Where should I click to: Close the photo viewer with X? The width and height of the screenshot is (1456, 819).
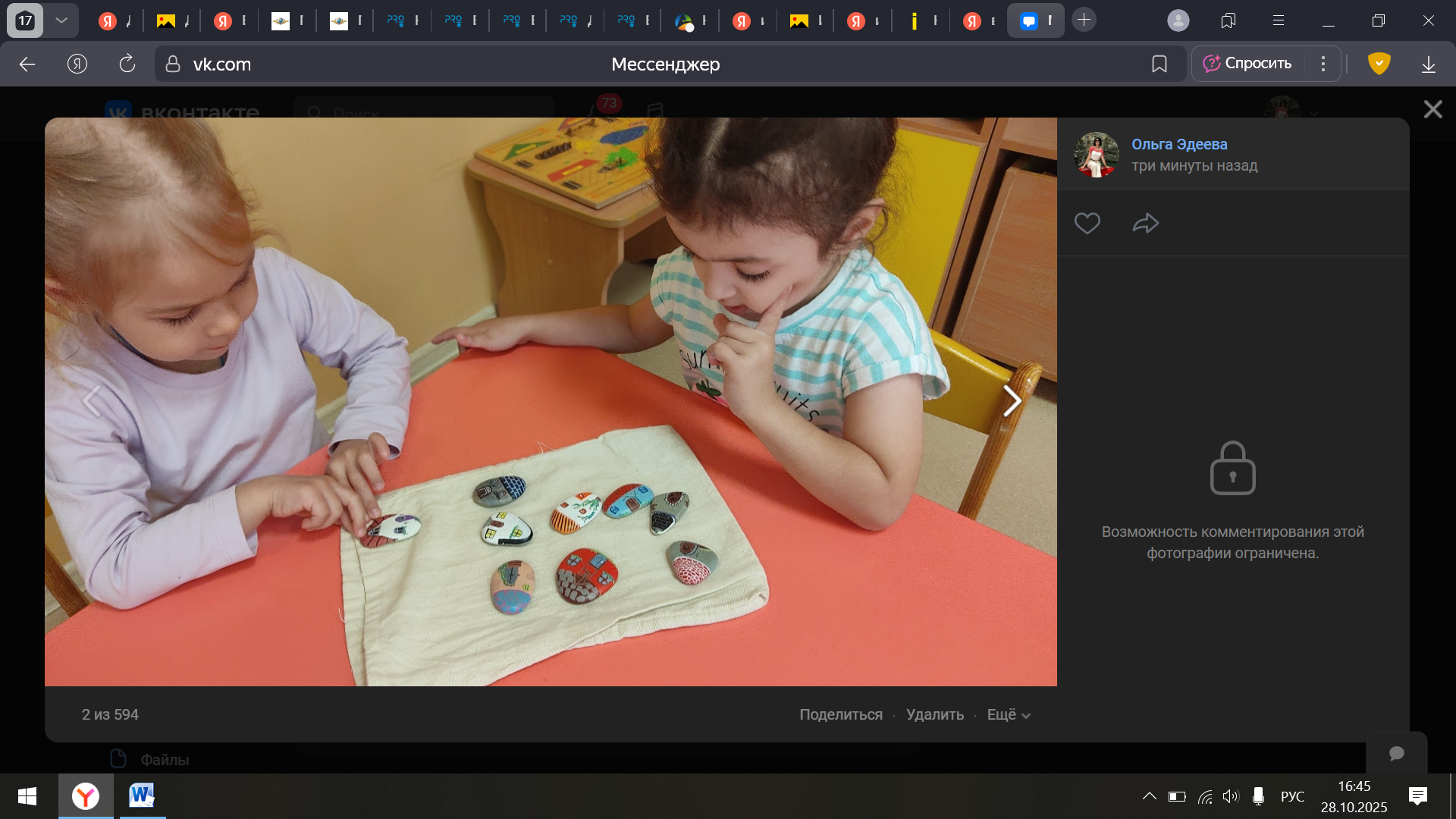point(1432,110)
